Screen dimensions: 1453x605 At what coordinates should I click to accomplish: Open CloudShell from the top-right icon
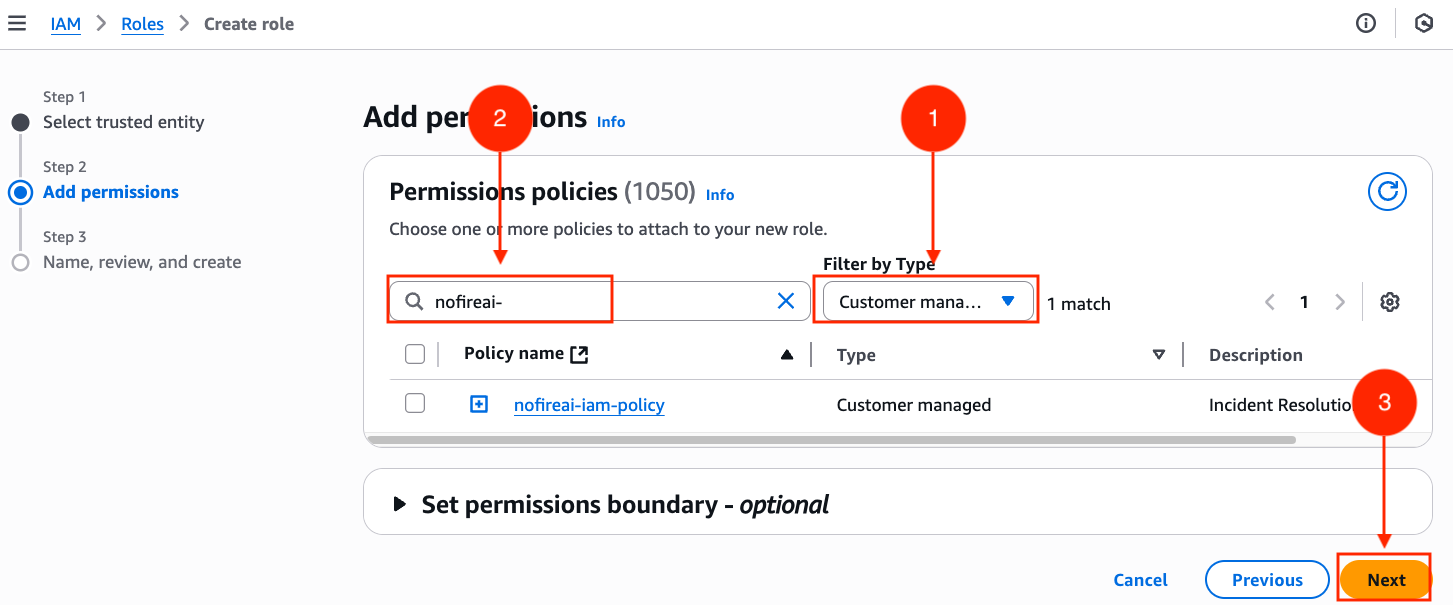click(x=1423, y=23)
